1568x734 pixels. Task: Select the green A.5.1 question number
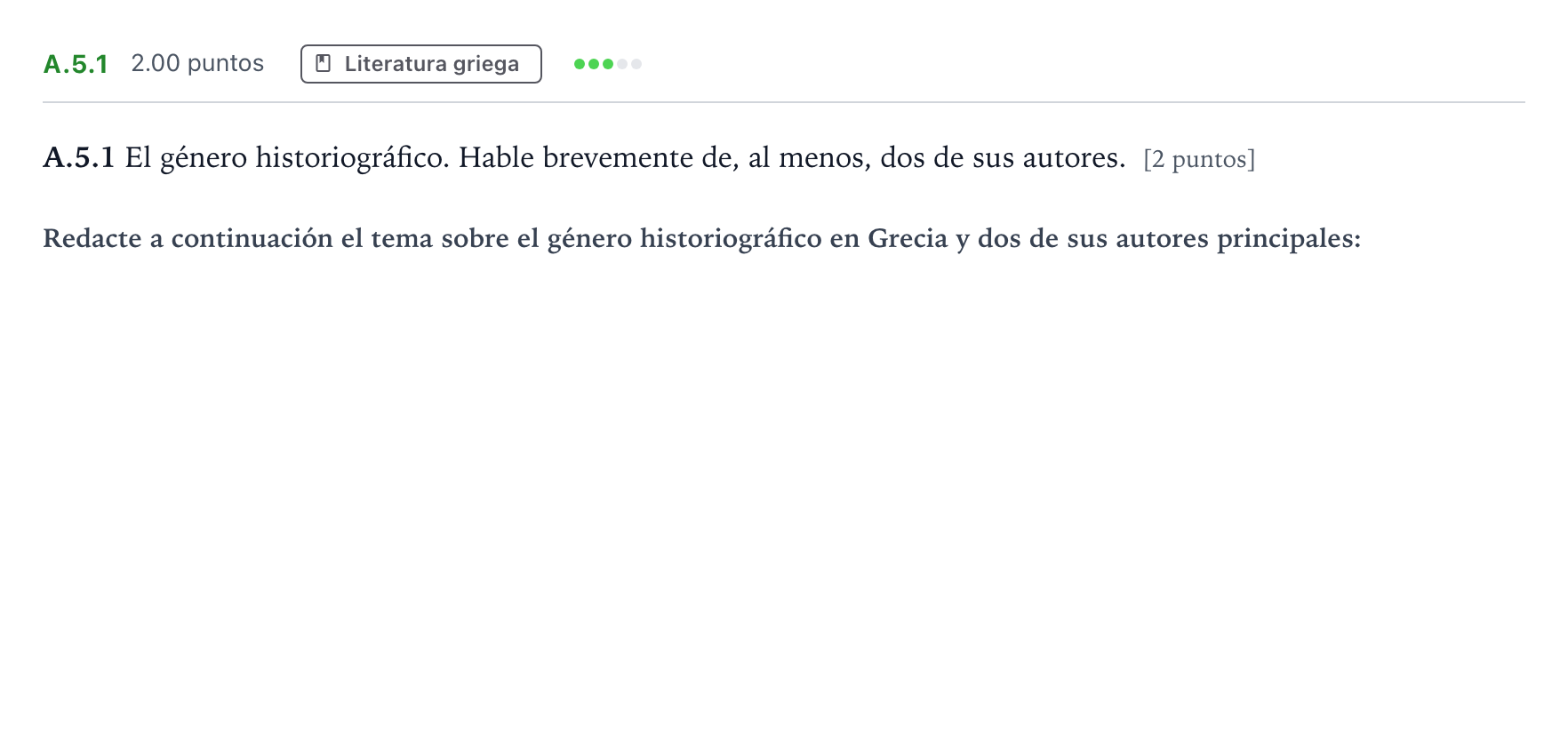(76, 64)
